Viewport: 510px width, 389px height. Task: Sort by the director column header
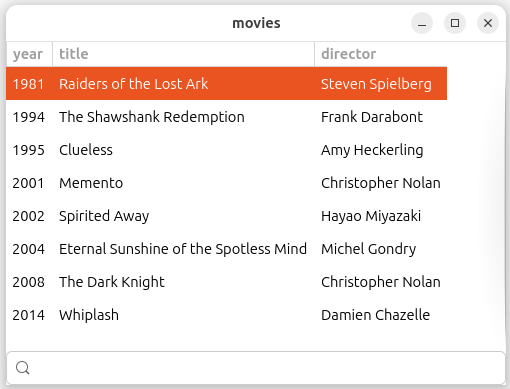tap(381, 54)
